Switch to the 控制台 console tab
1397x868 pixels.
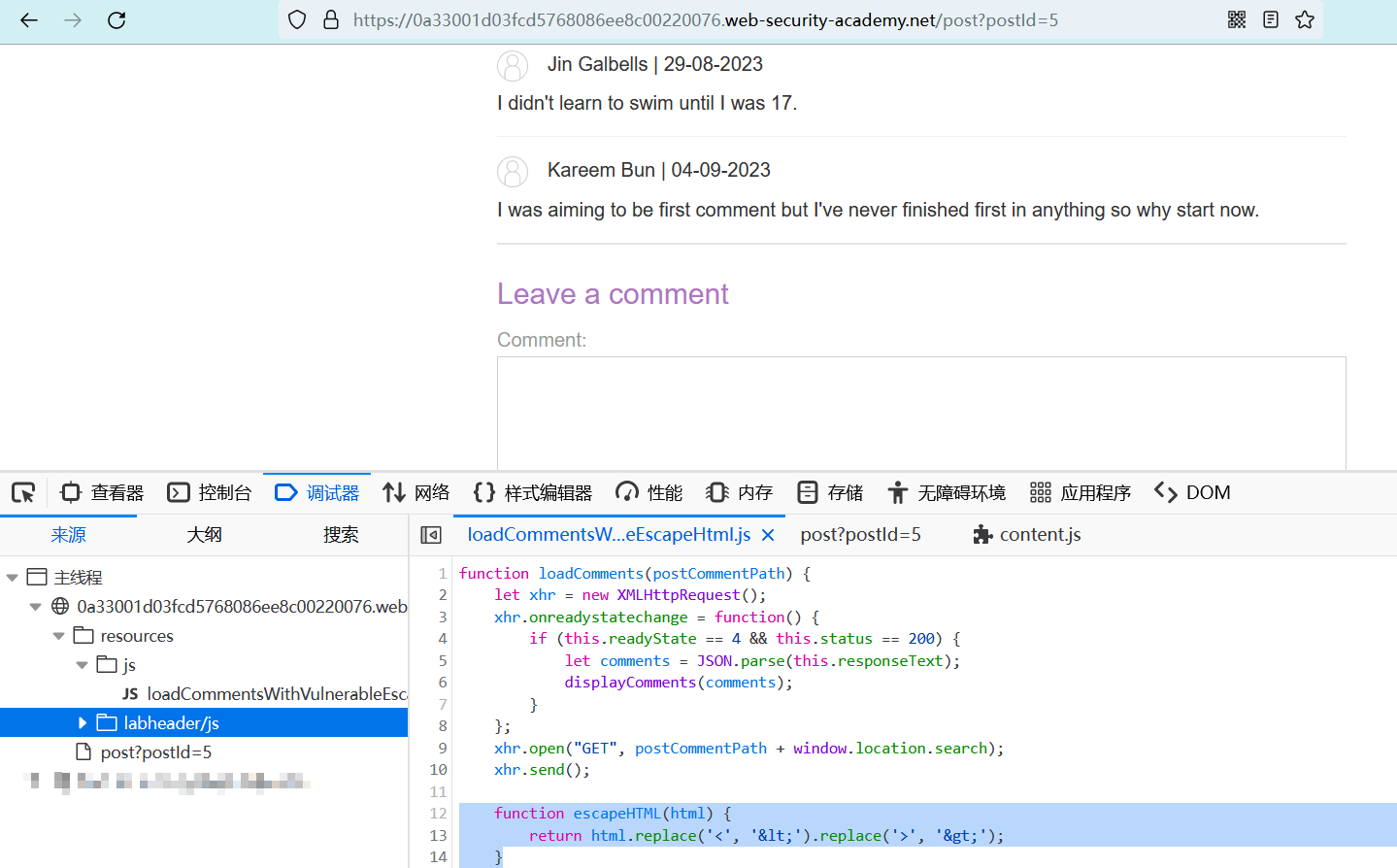tap(210, 493)
